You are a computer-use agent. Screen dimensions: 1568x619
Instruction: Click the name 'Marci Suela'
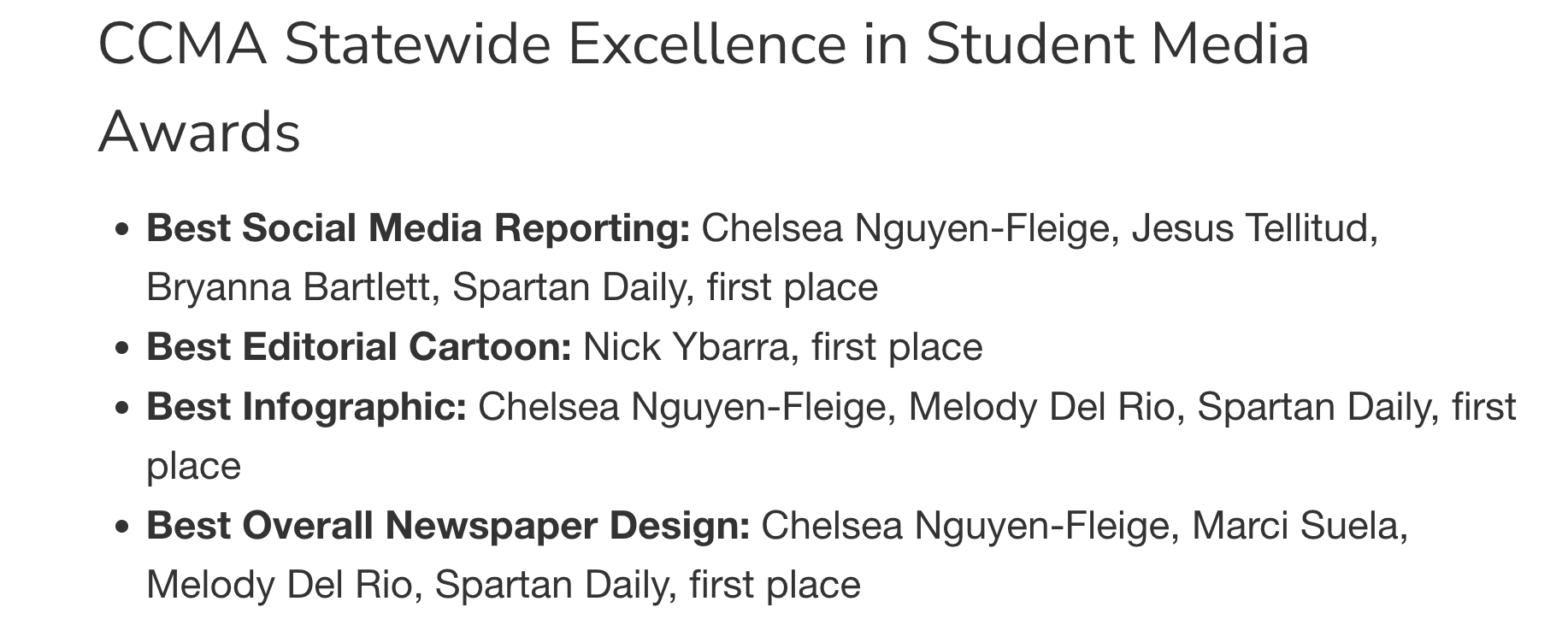(x=1295, y=526)
